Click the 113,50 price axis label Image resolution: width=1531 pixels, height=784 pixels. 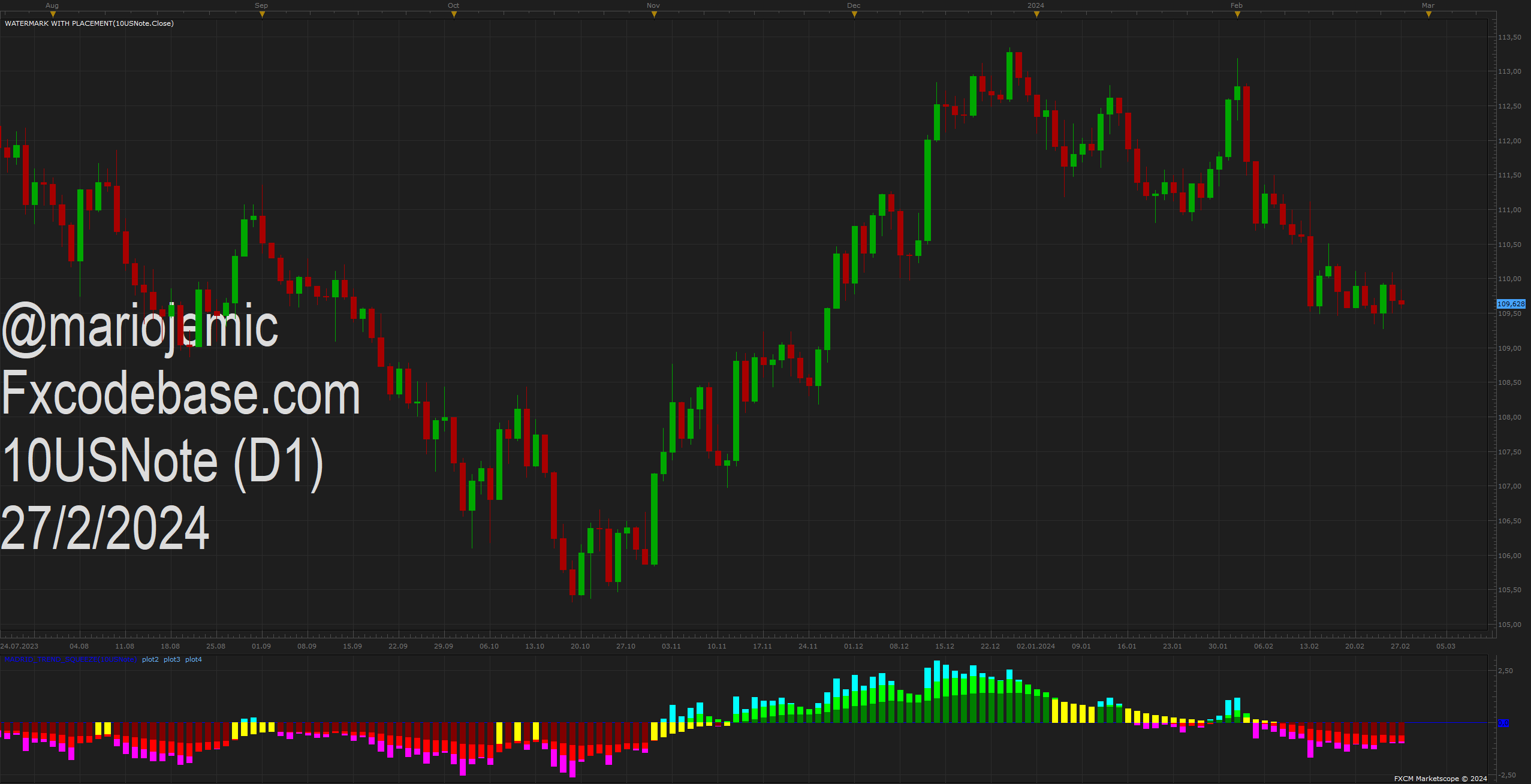coord(1509,37)
